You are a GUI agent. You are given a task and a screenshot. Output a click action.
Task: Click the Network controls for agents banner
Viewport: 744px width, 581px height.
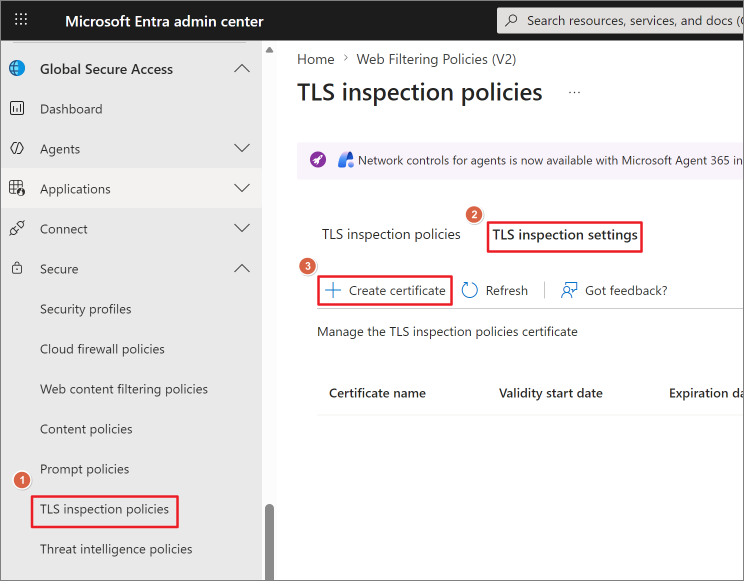tap(520, 160)
